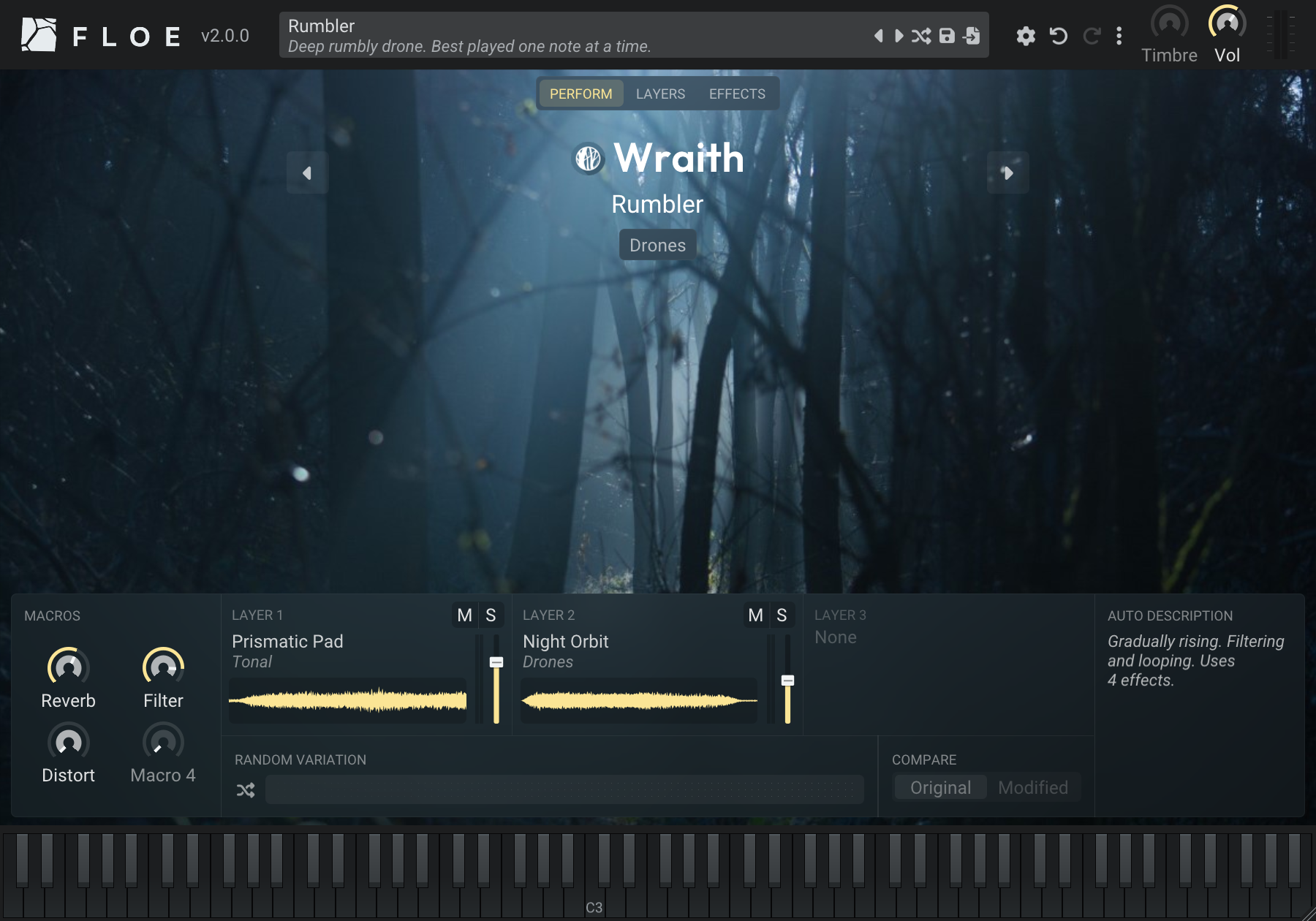Select Original in Compare
Image resolution: width=1316 pixels, height=921 pixels.
click(x=941, y=787)
